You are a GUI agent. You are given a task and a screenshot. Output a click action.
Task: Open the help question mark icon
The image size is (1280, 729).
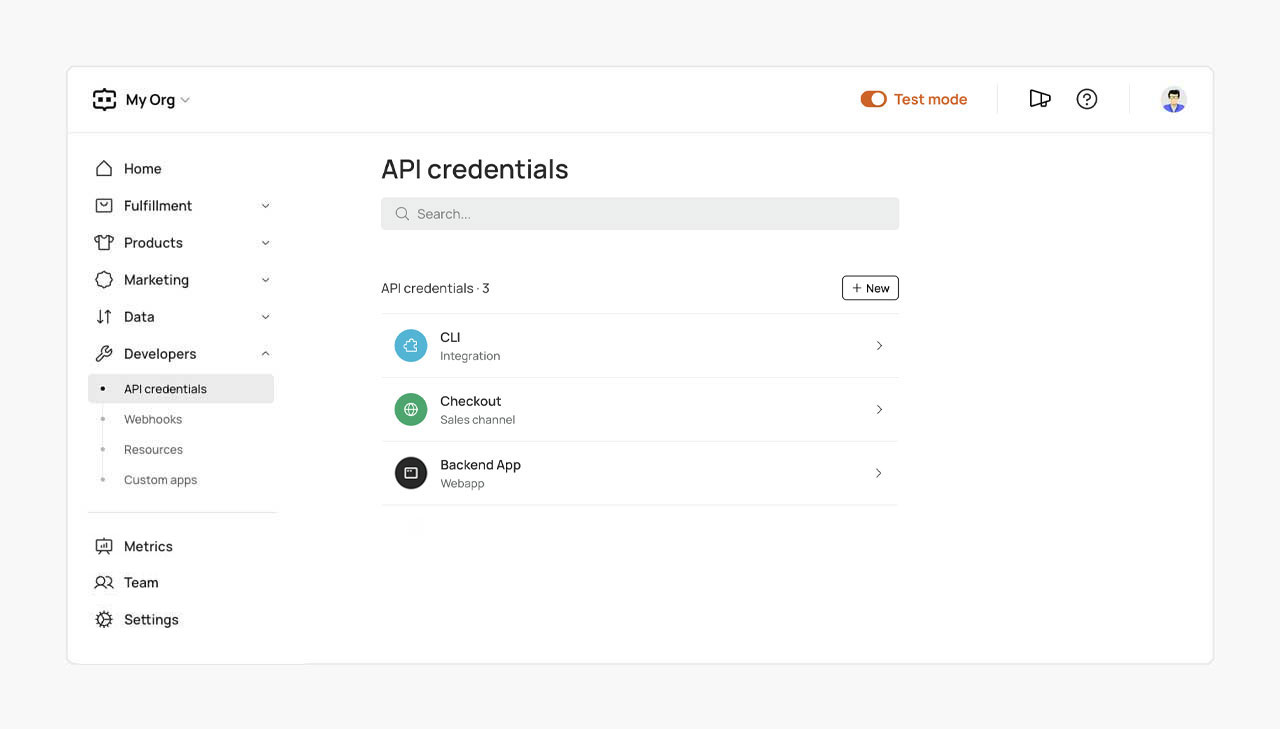pos(1087,99)
